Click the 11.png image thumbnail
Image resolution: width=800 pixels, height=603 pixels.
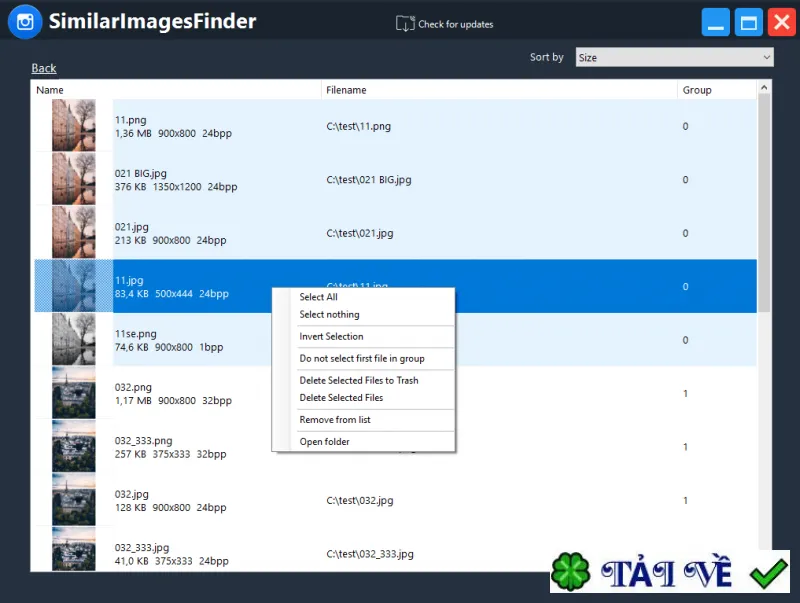click(x=73, y=125)
